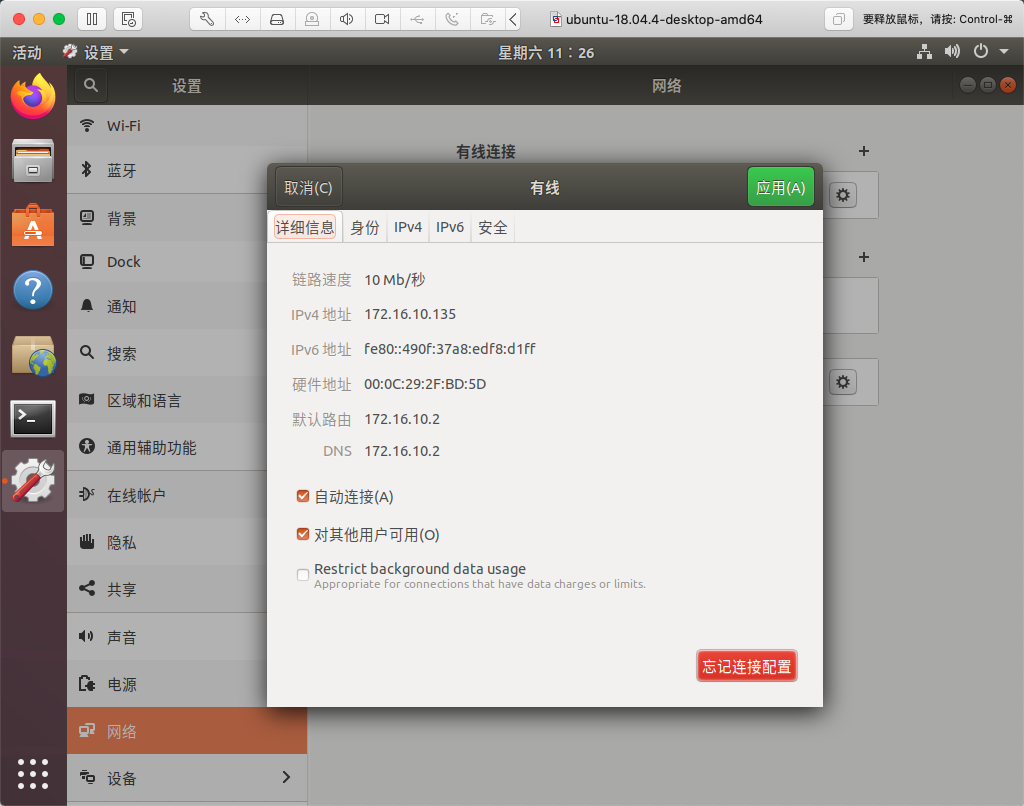The height and width of the screenshot is (806, 1024).
Task: Open 活动 overview in top bar
Action: pos(27,52)
